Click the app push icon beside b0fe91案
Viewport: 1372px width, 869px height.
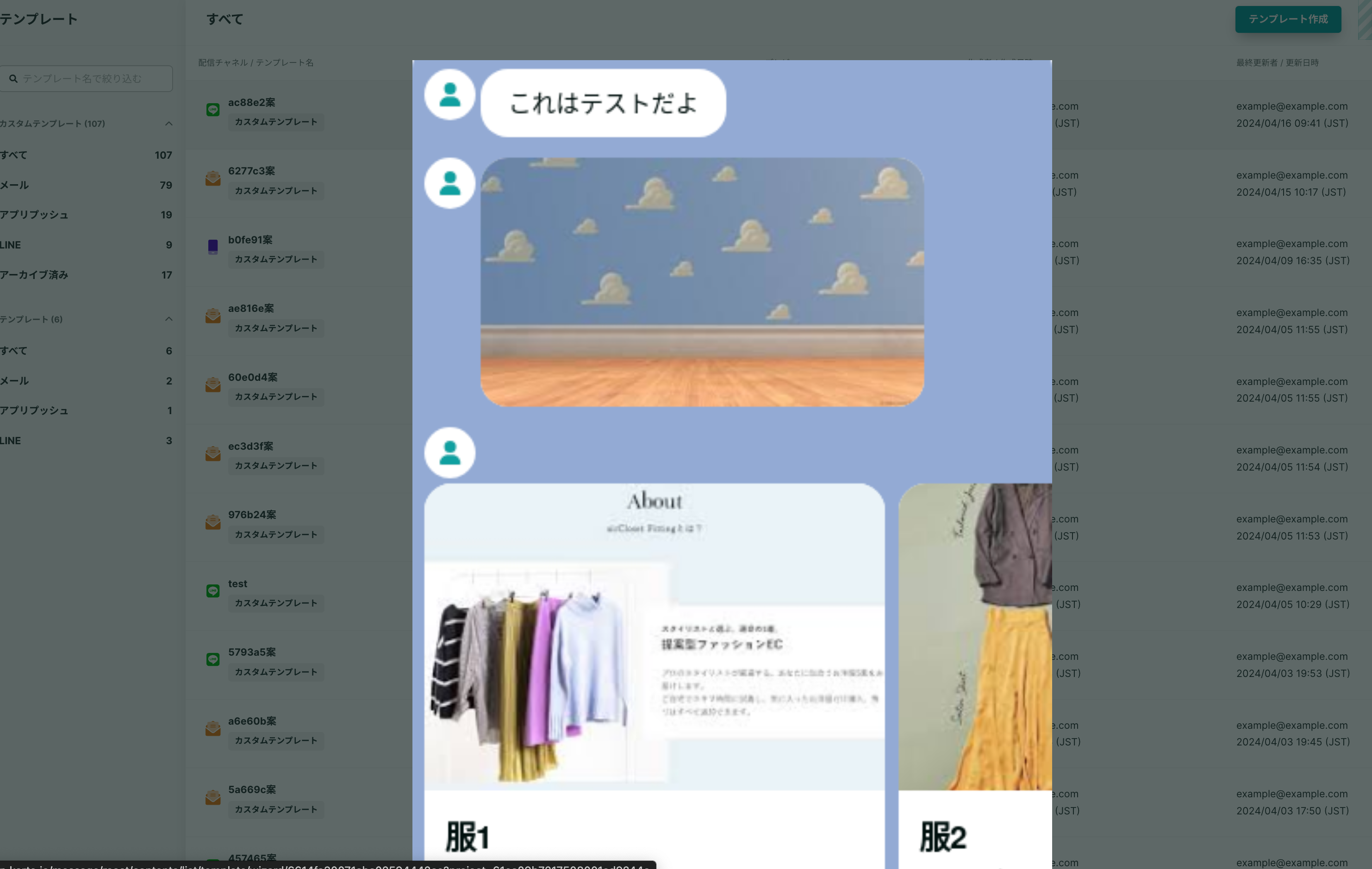[212, 247]
